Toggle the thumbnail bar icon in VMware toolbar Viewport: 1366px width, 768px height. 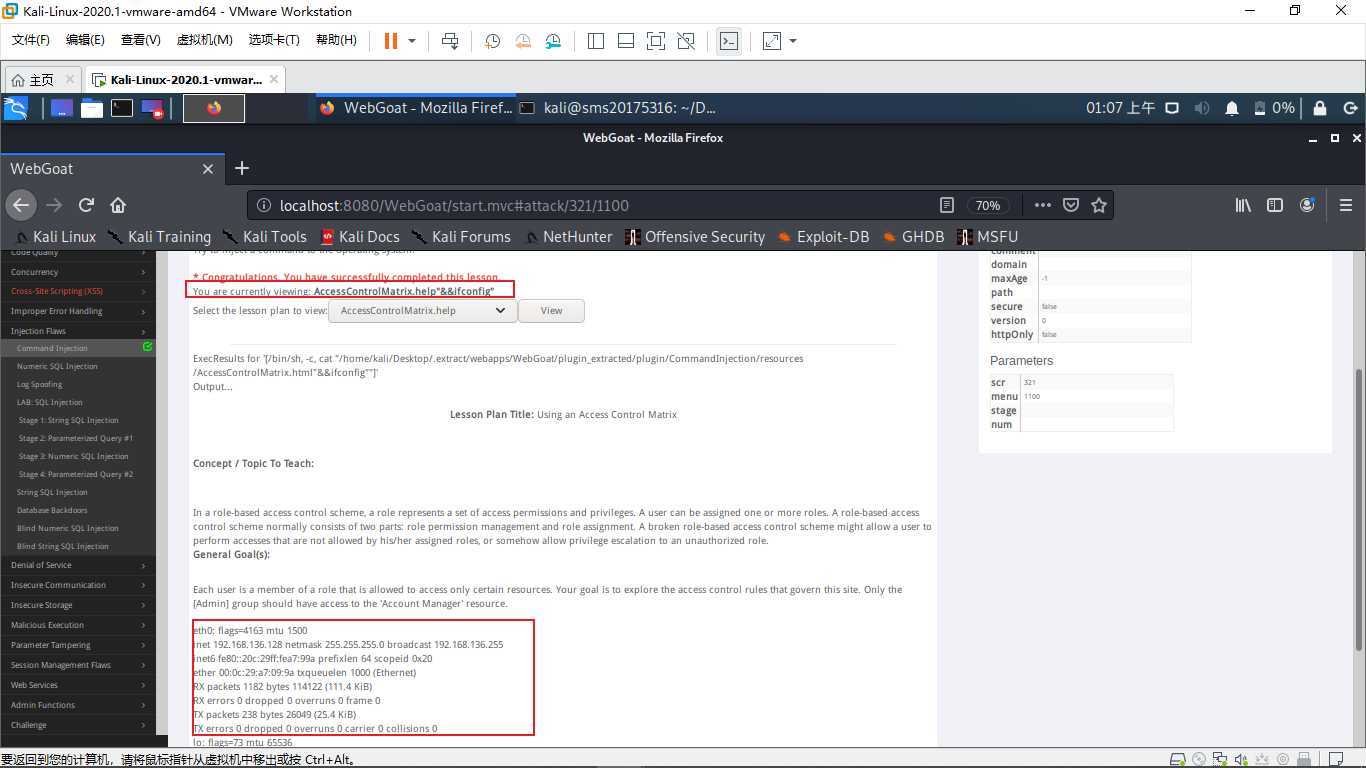tap(626, 41)
